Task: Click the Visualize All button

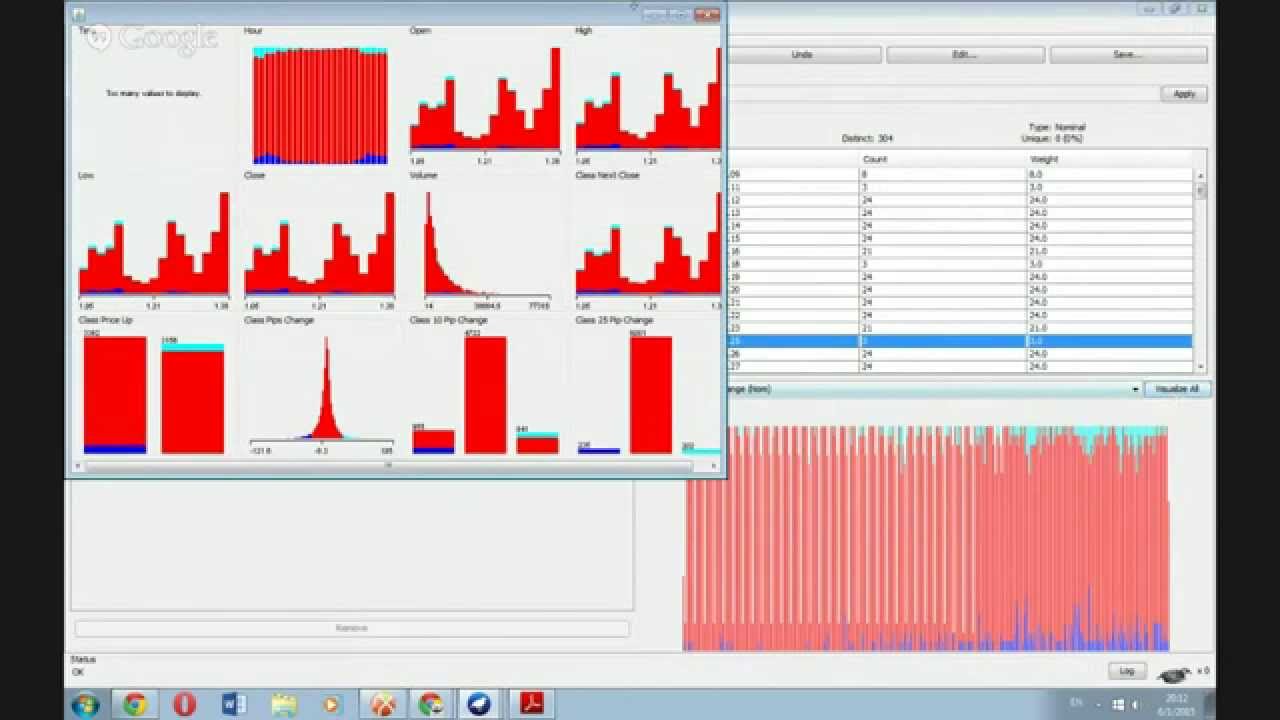Action: click(1176, 389)
